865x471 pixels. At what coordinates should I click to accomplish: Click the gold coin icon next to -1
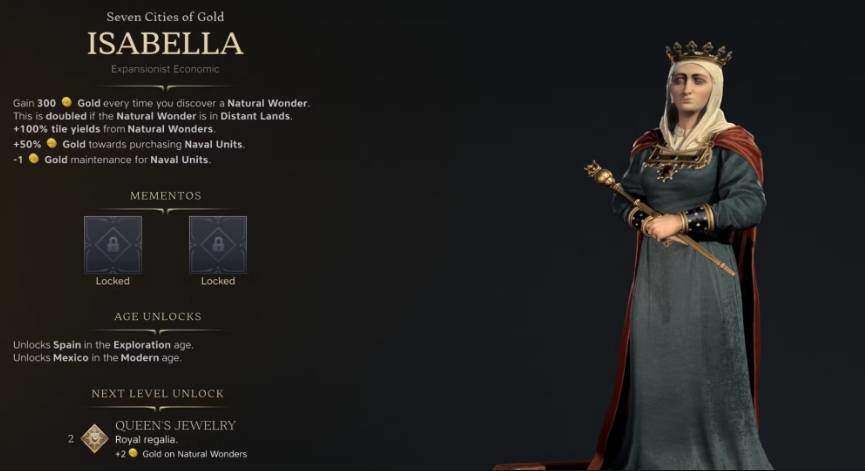tap(34, 159)
